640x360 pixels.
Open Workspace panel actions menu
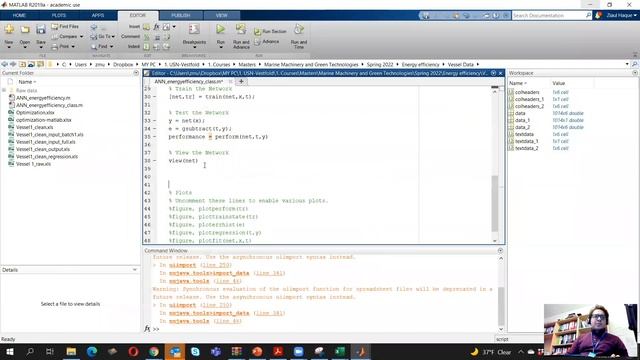[635, 73]
